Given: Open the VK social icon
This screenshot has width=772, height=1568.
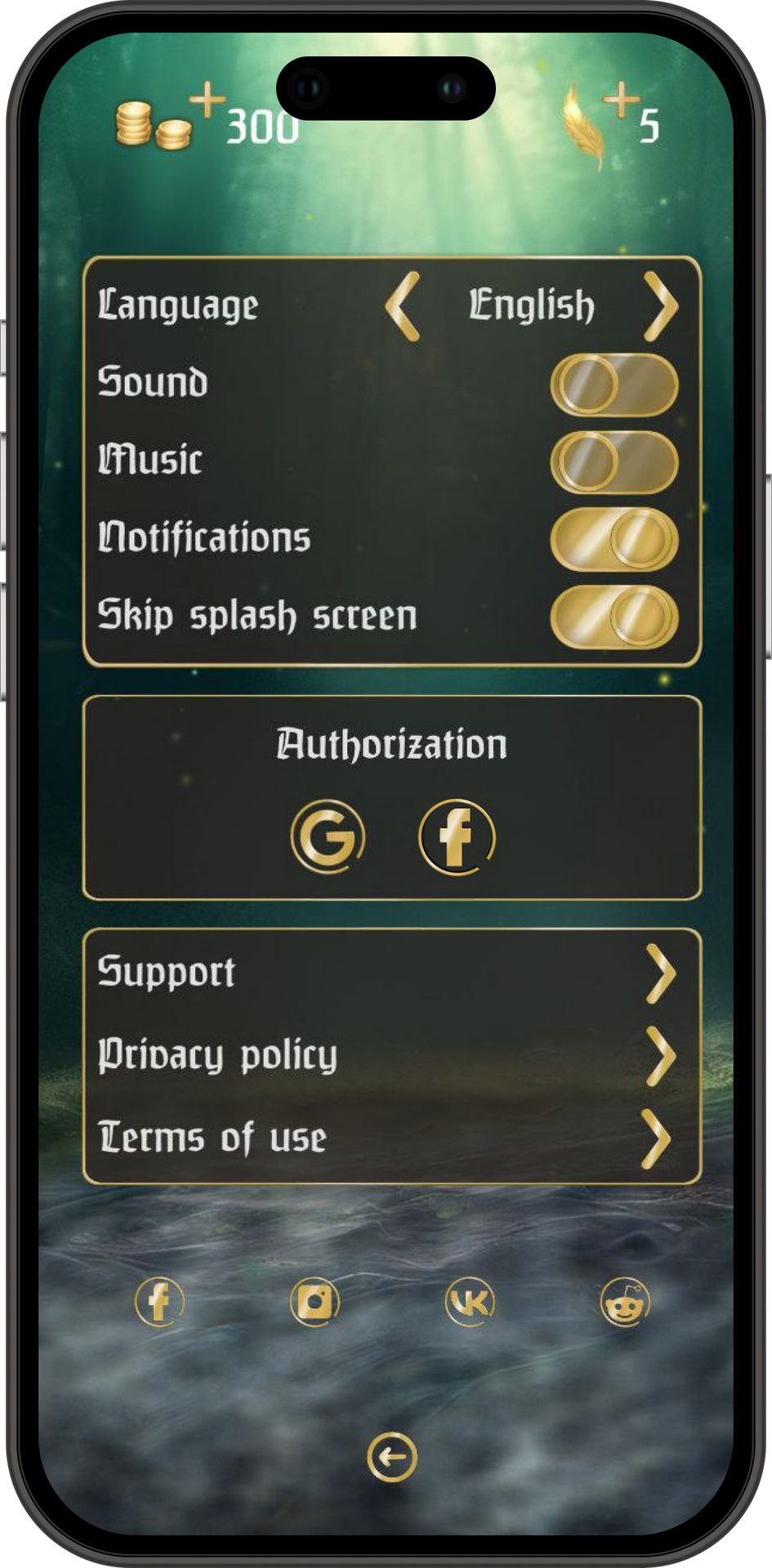Looking at the screenshot, I should (470, 1301).
